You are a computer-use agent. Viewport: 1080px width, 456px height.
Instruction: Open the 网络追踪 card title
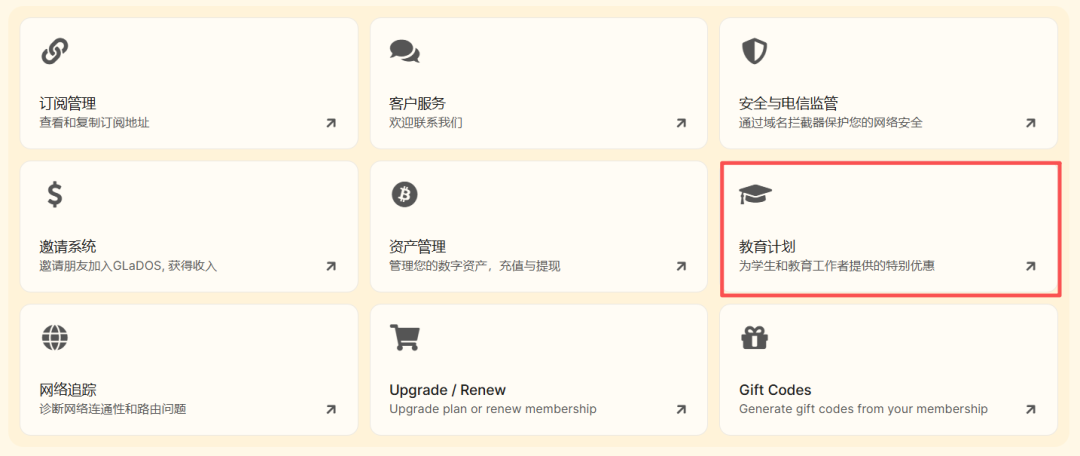pyautogui.click(x=68, y=390)
